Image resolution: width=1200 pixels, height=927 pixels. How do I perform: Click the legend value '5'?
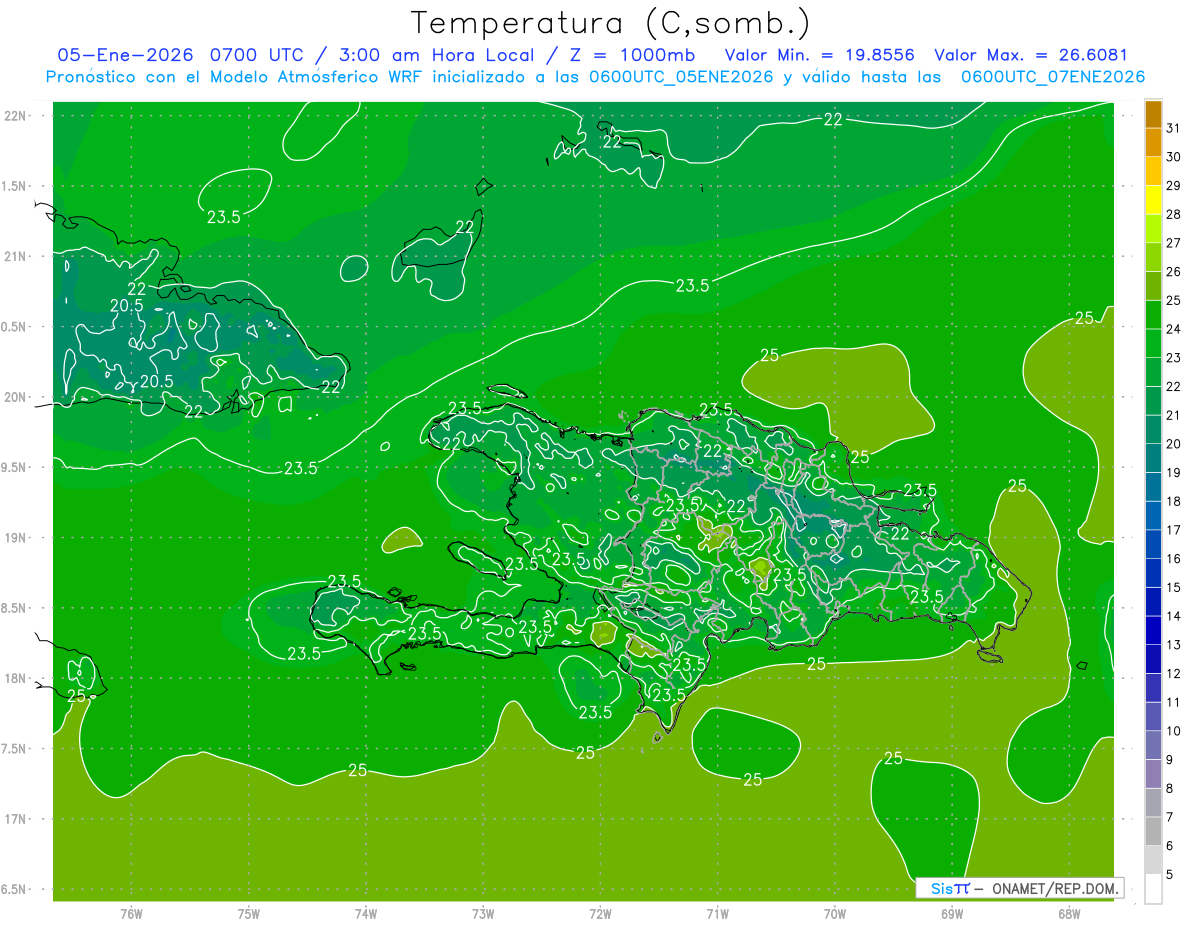tap(1170, 875)
